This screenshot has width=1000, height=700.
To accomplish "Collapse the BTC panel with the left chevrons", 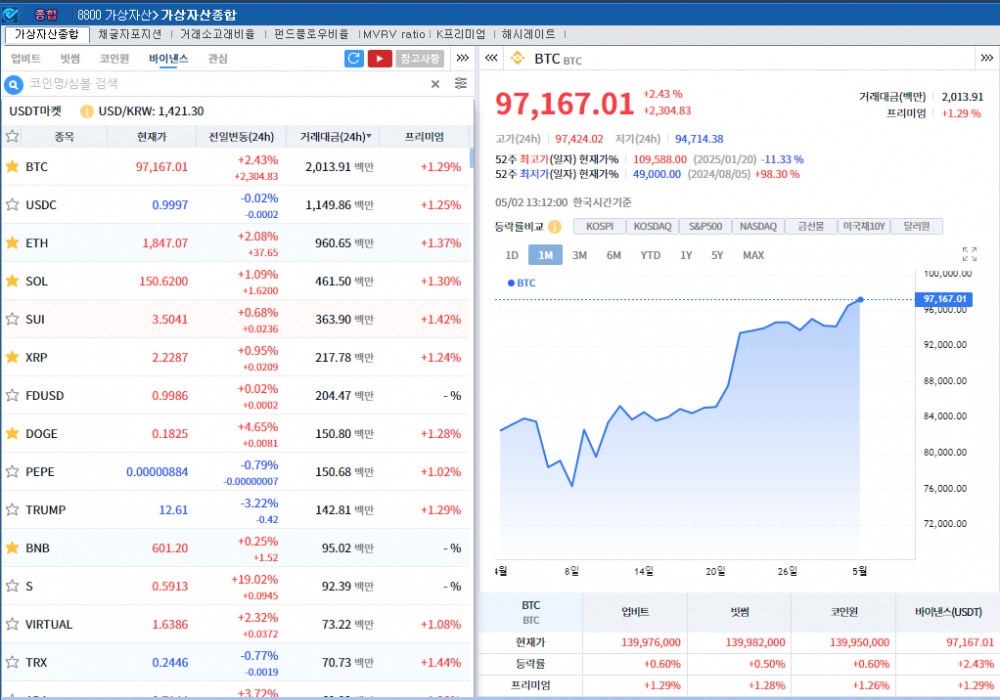I will coord(489,58).
